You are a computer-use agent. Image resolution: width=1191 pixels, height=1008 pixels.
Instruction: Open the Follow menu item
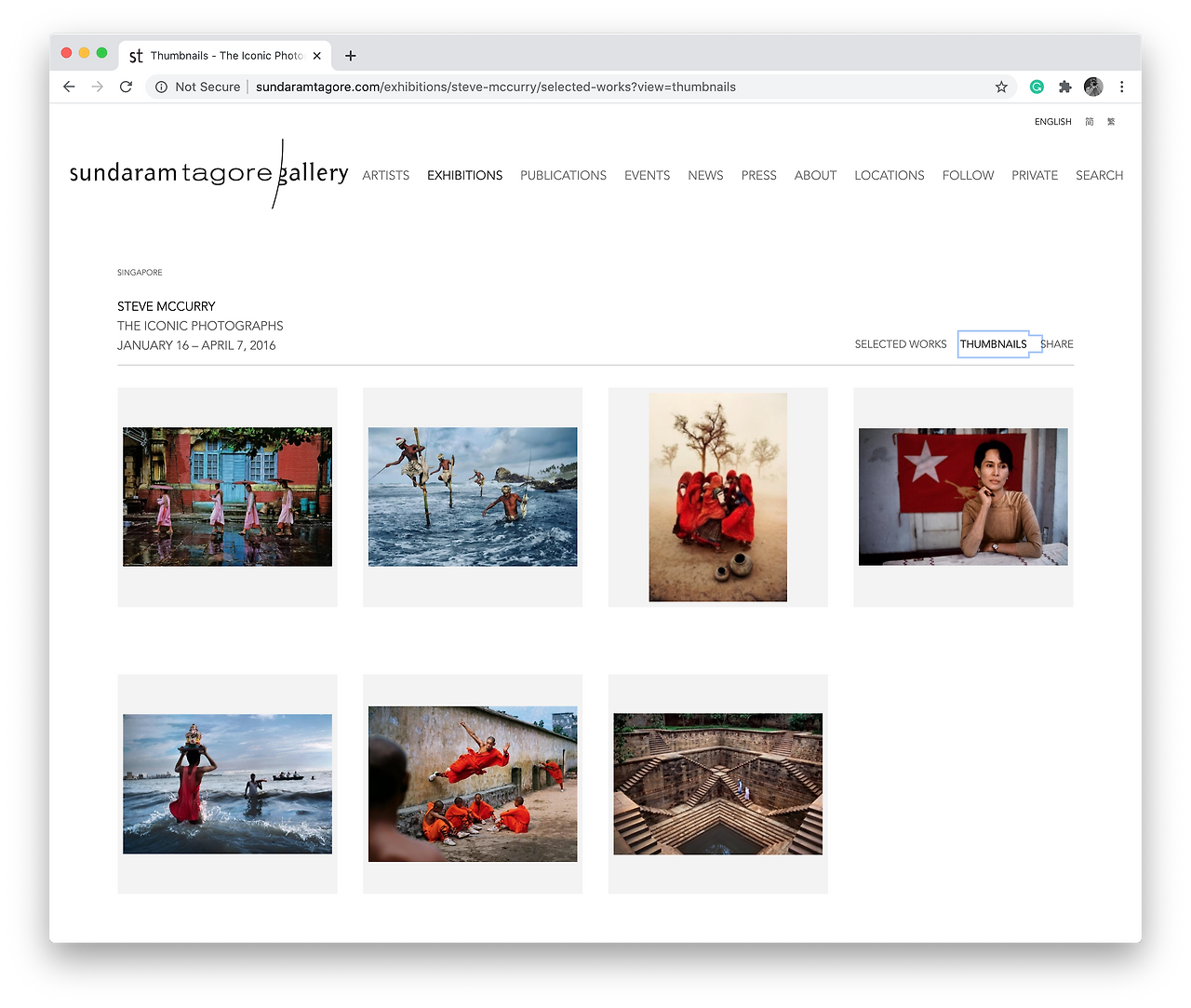coord(969,175)
